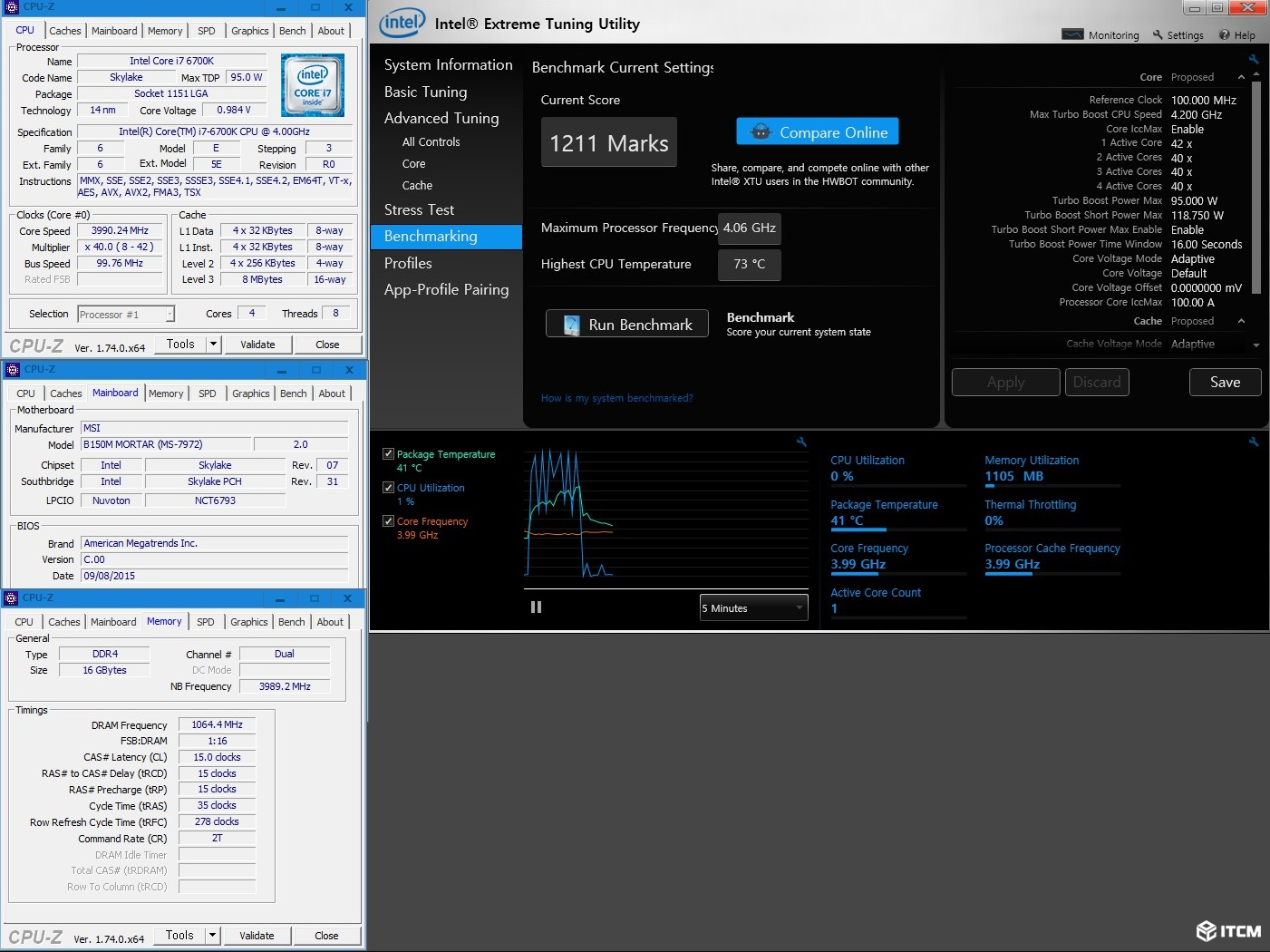The image size is (1270, 952).
Task: Click the 4.06 GHz maximum frequency value
Action: click(x=750, y=228)
